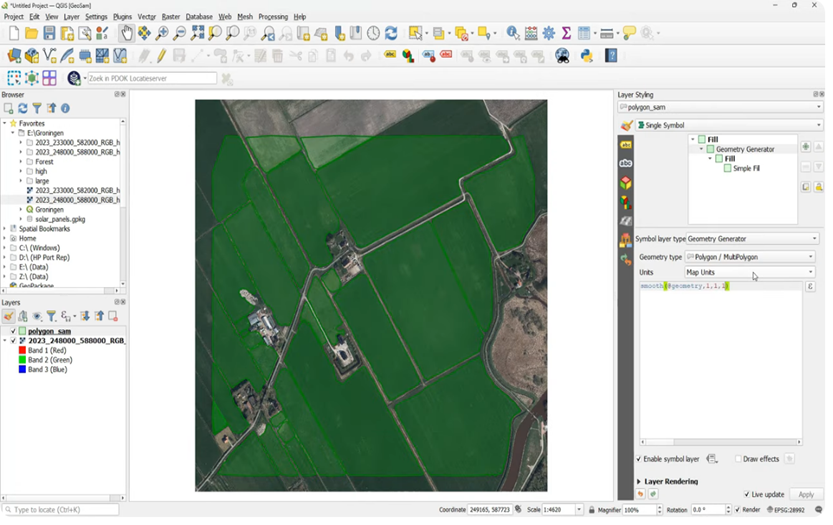Open the Single Symbol renderer dropdown
The height and width of the screenshot is (525, 833).
pos(729,125)
